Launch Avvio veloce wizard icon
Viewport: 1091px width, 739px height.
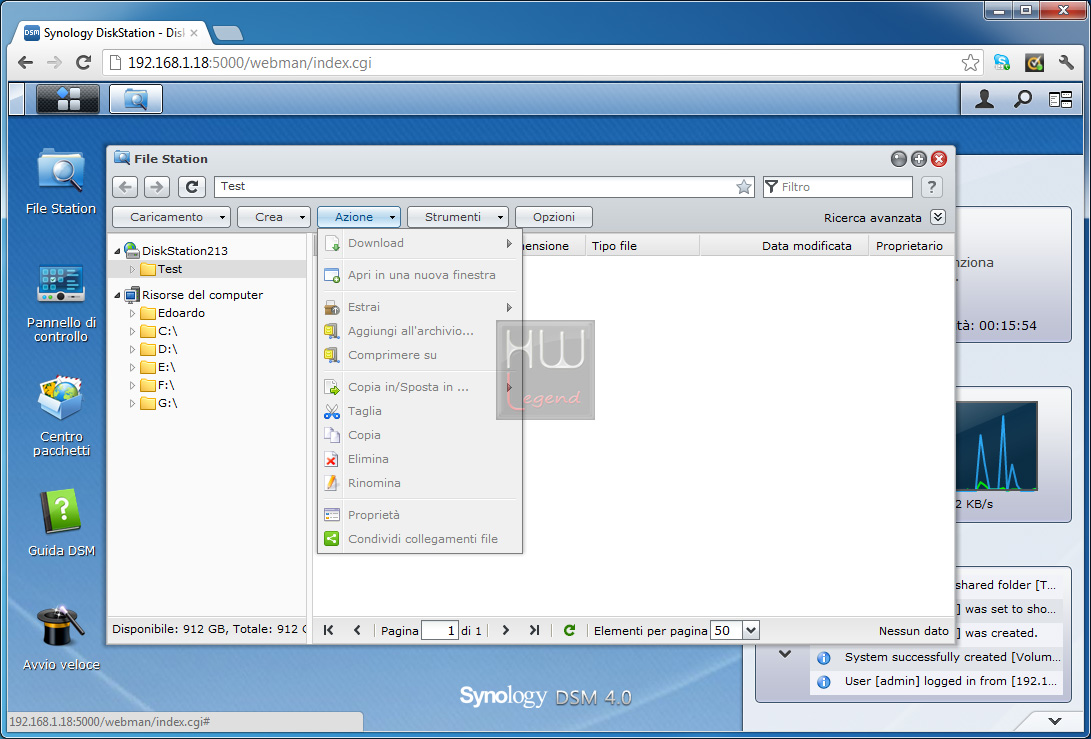pos(61,637)
